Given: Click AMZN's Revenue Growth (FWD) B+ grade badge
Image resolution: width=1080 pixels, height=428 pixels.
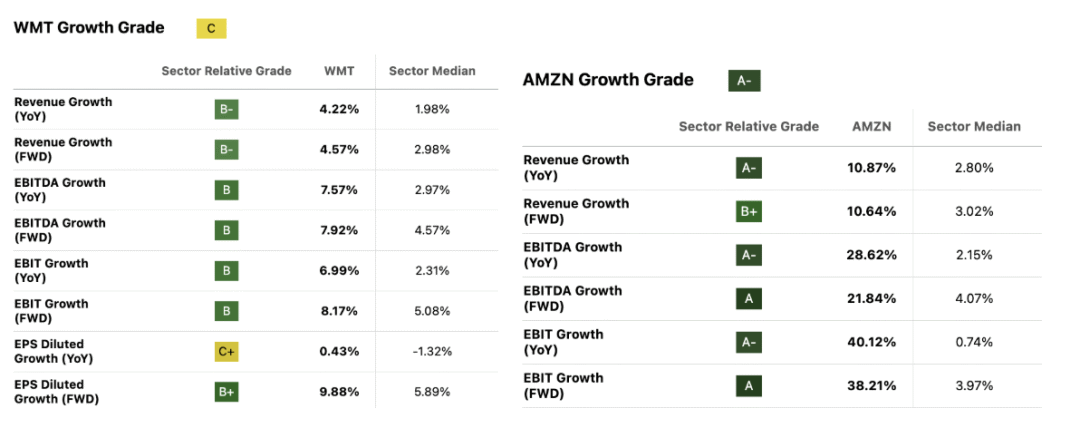Looking at the screenshot, I should (748, 212).
